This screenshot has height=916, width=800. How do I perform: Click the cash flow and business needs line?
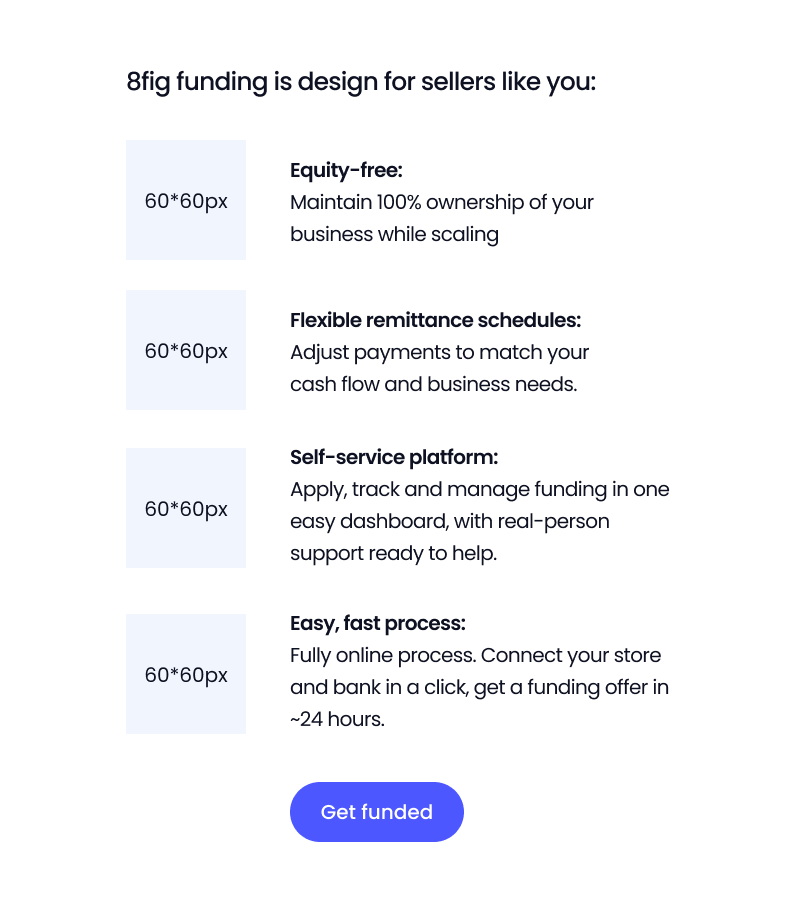(433, 384)
